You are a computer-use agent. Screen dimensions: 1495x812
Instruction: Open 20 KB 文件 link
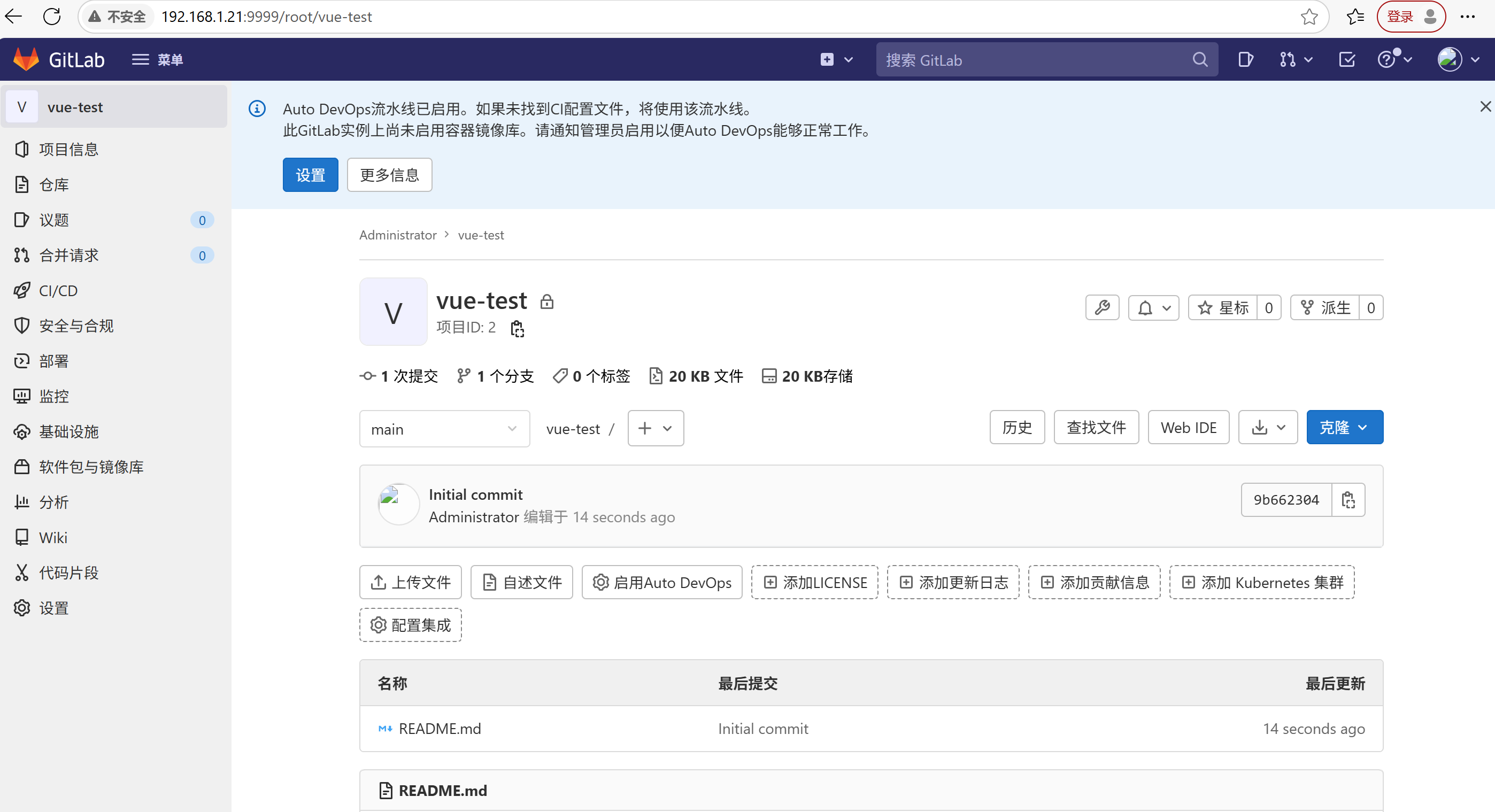[695, 376]
